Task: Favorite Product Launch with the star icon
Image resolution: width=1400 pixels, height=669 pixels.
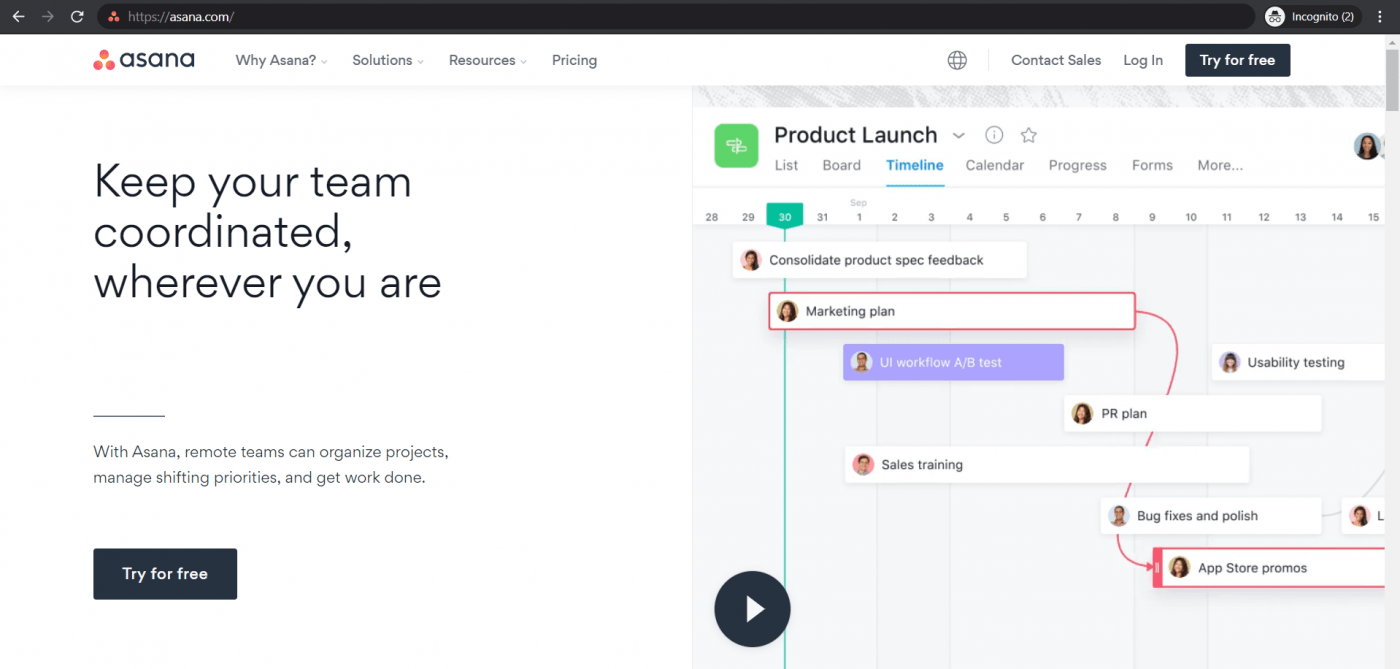Action: click(x=1028, y=135)
